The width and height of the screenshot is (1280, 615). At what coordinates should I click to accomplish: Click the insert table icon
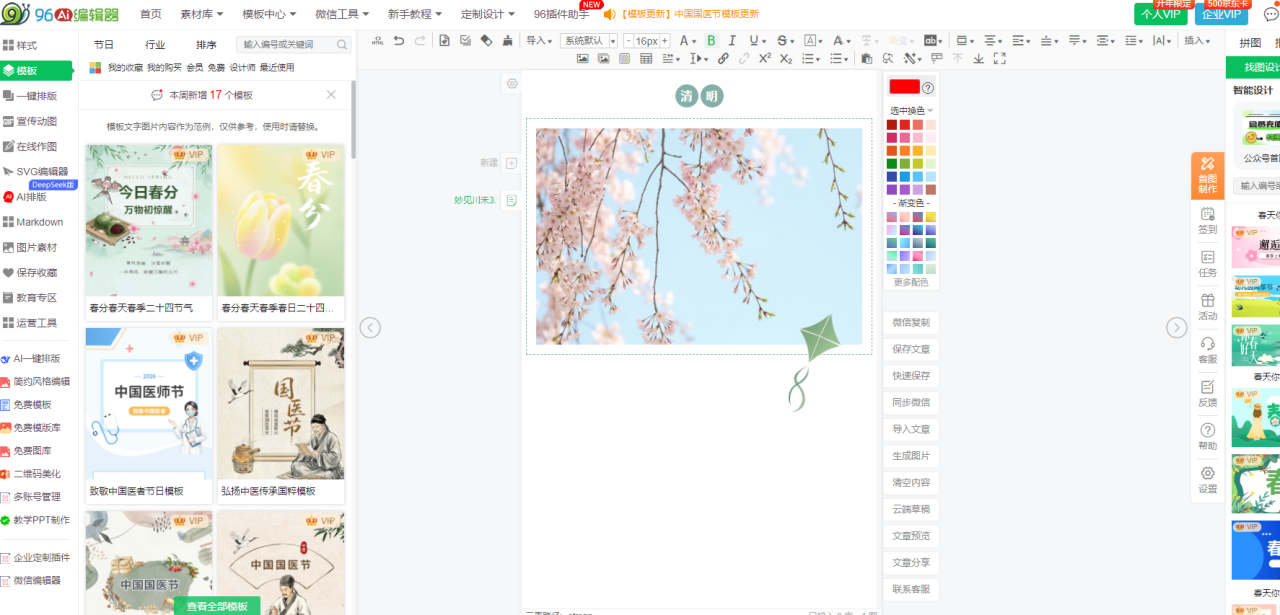pyautogui.click(x=646, y=59)
